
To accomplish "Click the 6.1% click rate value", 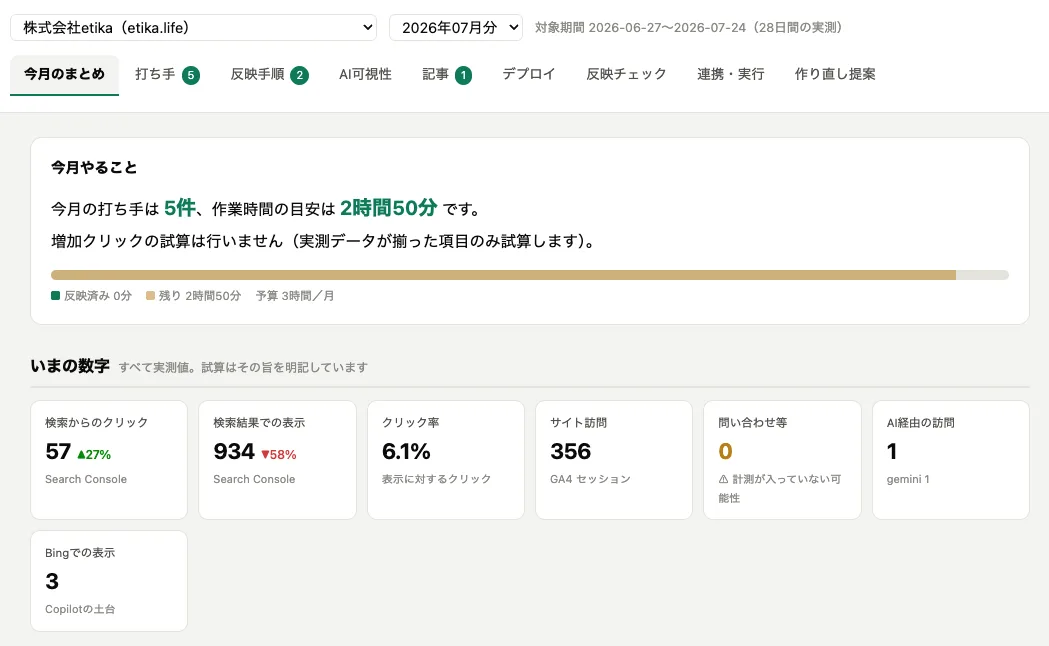I will (406, 451).
